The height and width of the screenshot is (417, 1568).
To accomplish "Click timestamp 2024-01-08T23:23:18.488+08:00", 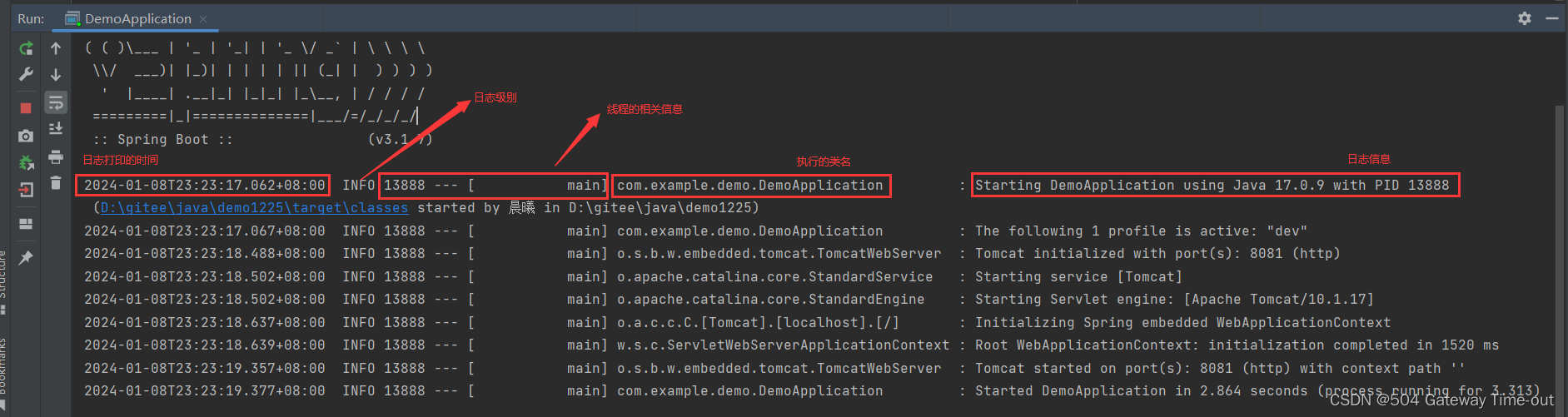I will tap(204, 253).
